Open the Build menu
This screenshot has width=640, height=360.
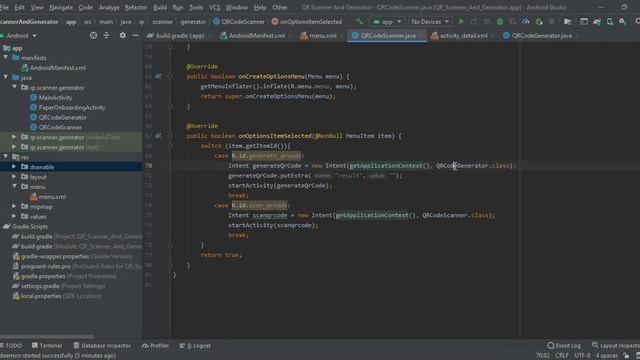coord(160,7)
